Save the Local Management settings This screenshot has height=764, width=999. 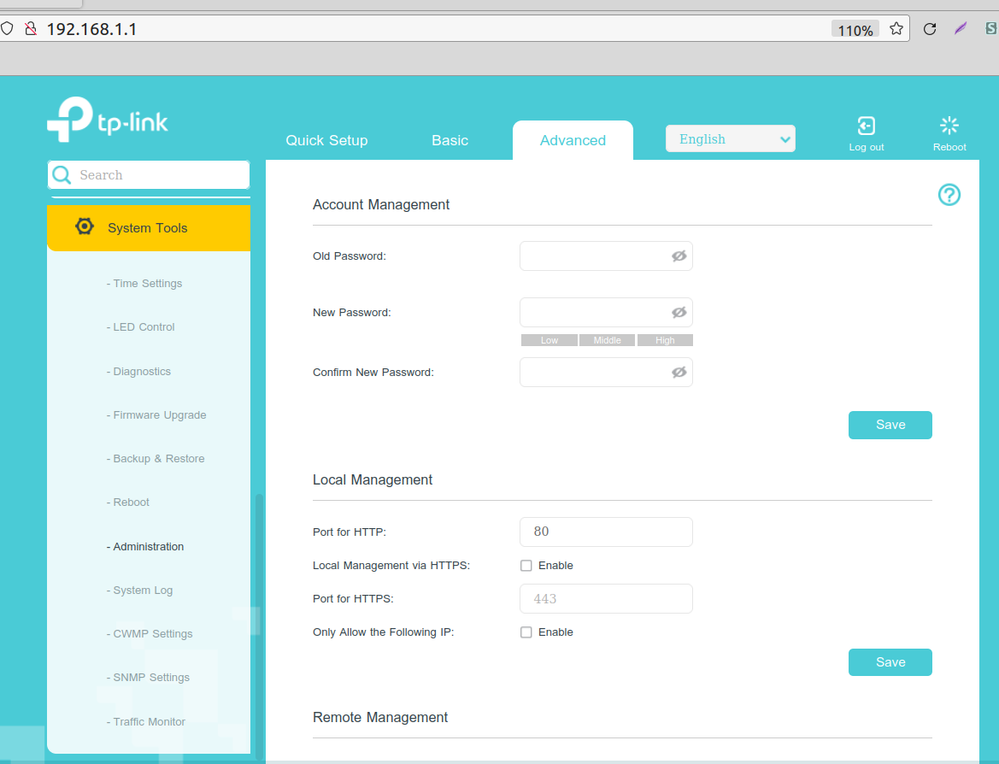point(890,662)
